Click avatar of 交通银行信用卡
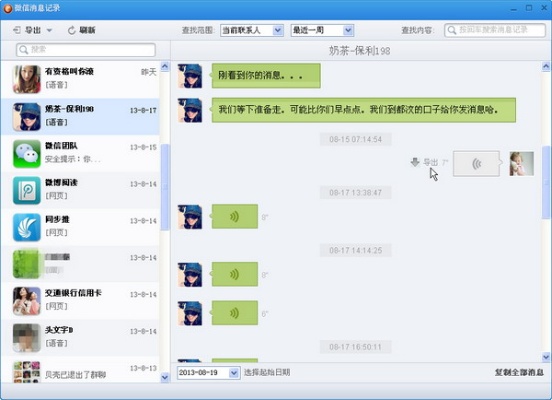The width and height of the screenshot is (552, 400). click(x=27, y=301)
